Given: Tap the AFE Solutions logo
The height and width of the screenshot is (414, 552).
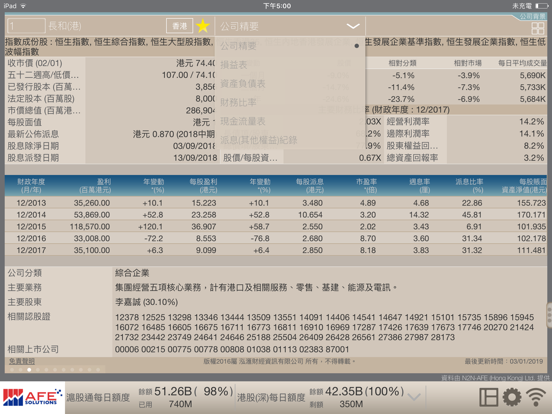Looking at the screenshot, I should click(33, 397).
